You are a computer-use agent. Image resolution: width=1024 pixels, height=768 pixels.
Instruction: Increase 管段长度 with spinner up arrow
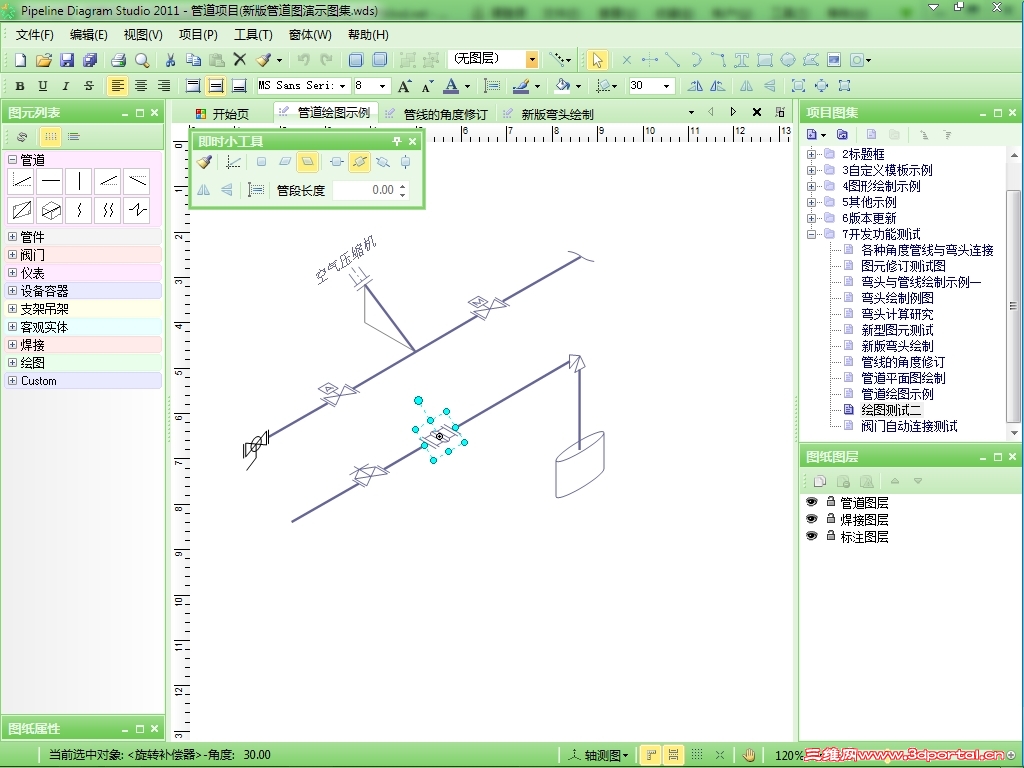click(403, 186)
